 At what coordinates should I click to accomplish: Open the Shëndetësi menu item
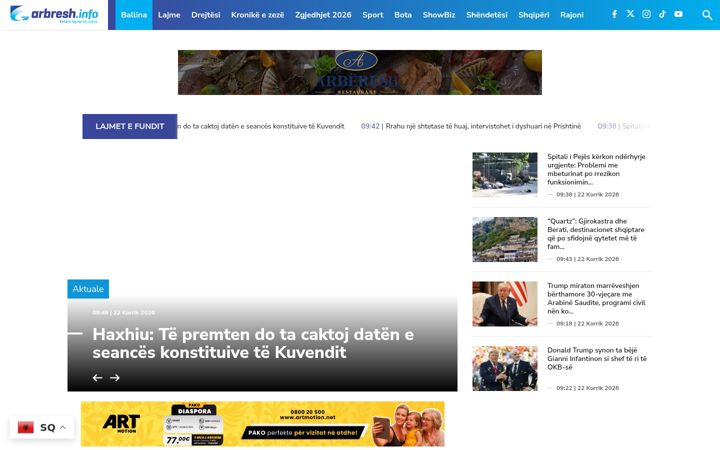(487, 15)
